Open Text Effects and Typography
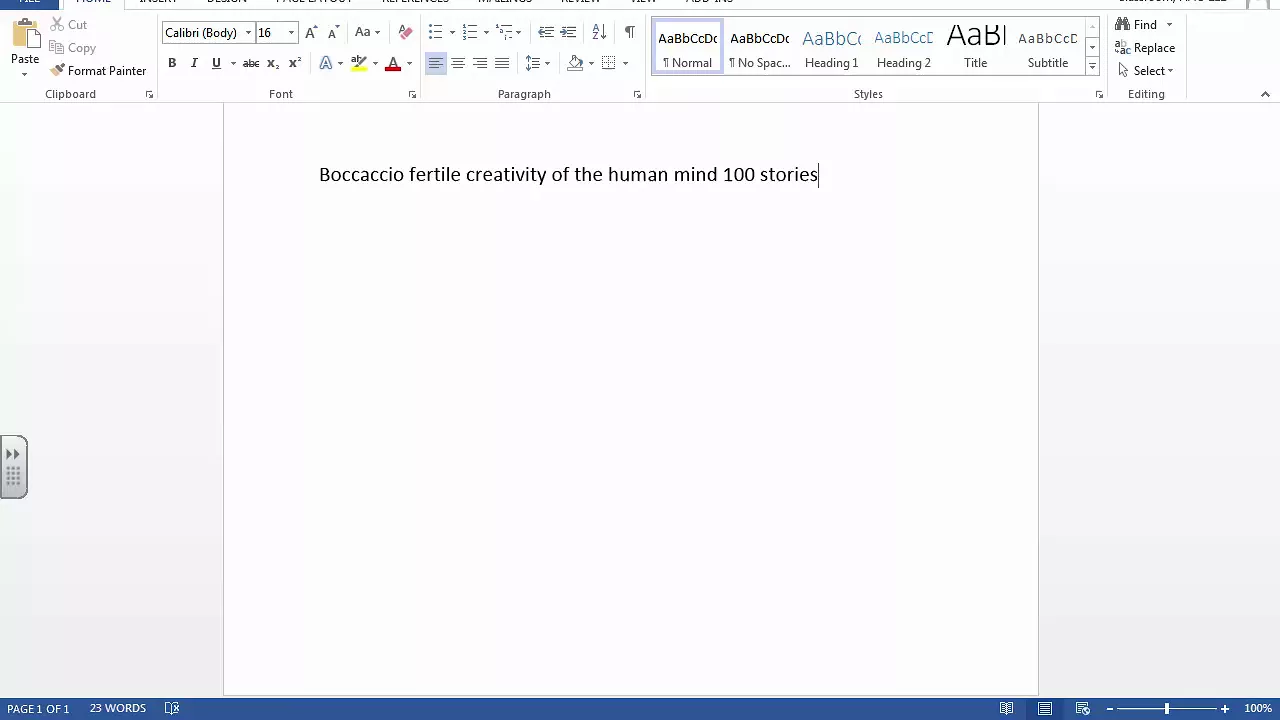This screenshot has height=720, width=1280. [326, 63]
